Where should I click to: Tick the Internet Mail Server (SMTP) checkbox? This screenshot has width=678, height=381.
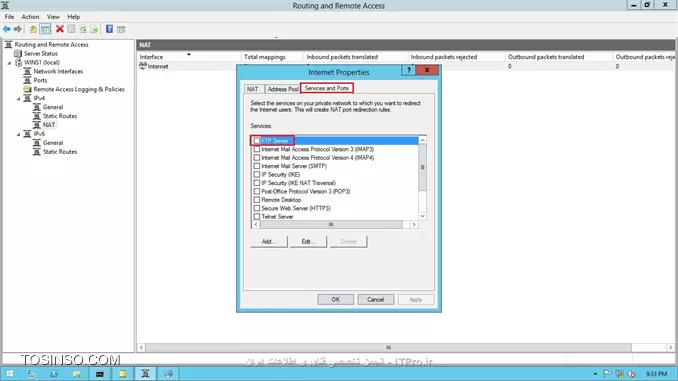click(x=257, y=166)
